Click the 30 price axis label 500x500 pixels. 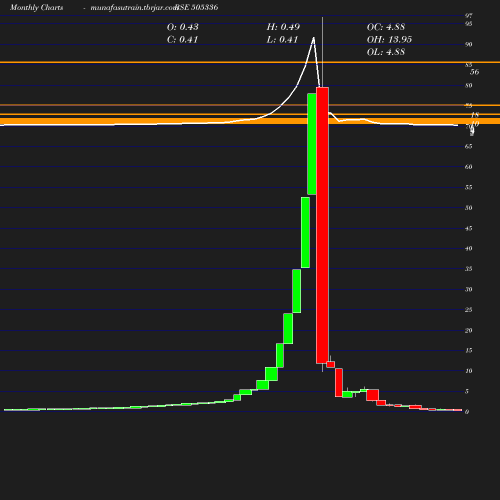pos(469,289)
